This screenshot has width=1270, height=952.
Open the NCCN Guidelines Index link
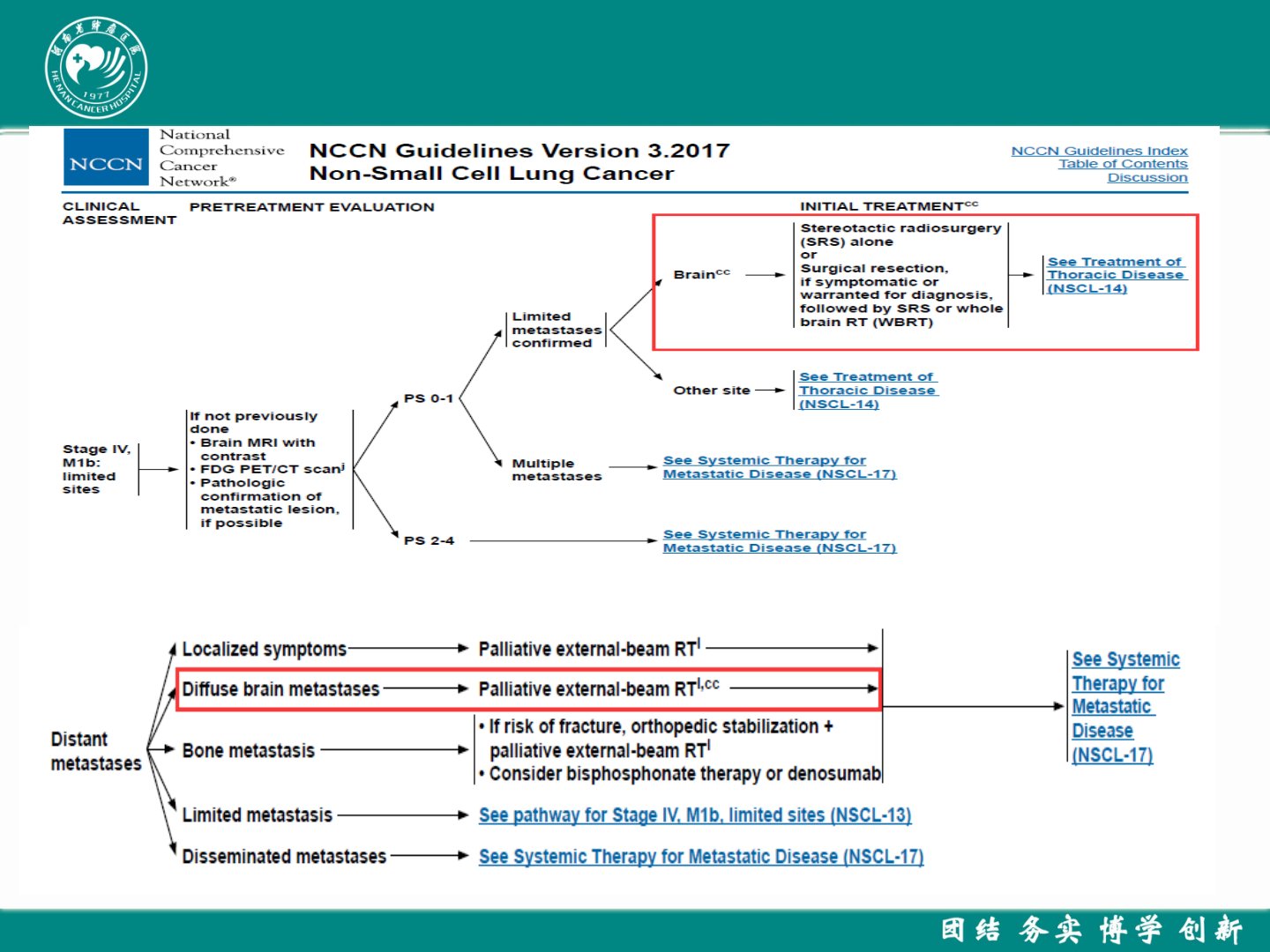[x=1099, y=151]
